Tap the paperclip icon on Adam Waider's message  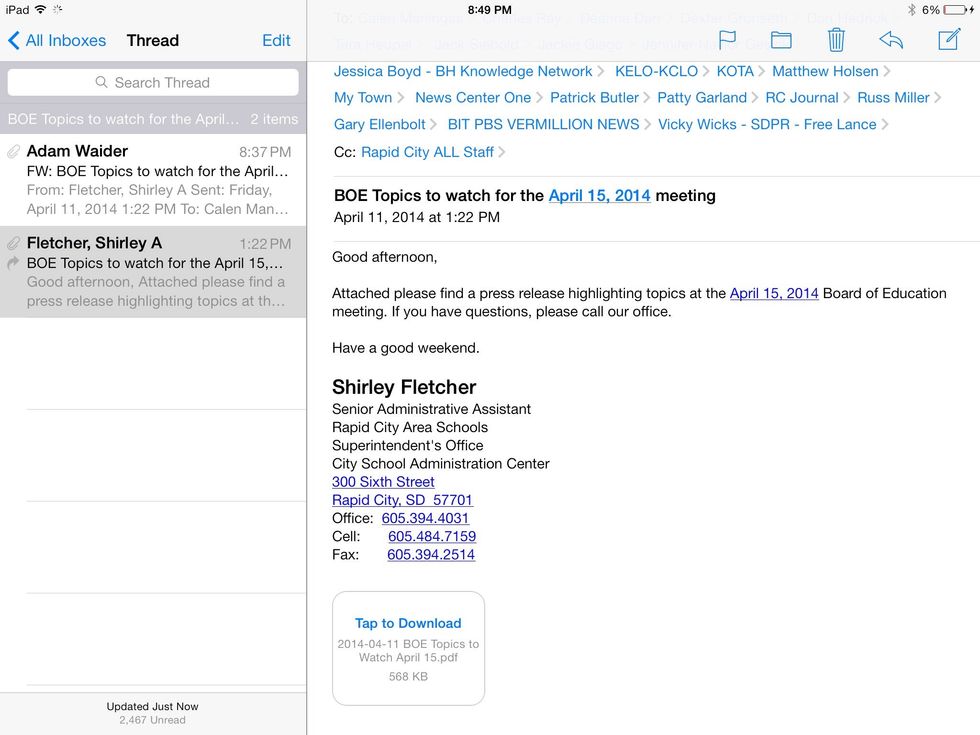[13, 150]
